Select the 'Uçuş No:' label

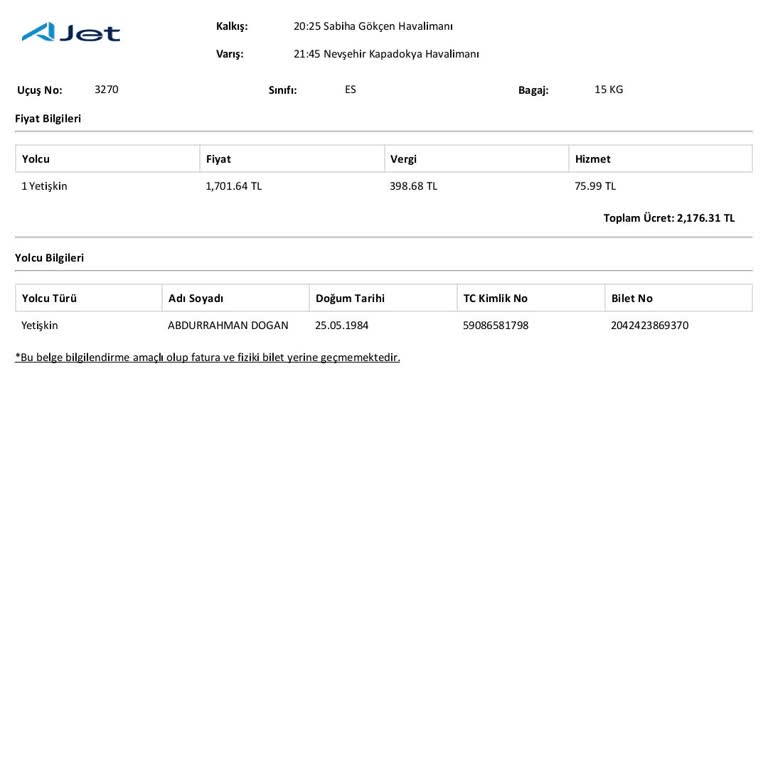[40, 90]
